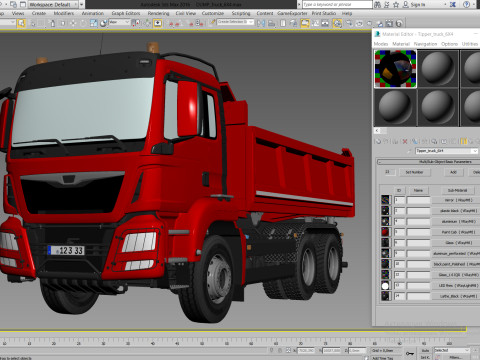The height and width of the screenshot is (360, 480).
Task: Open the Rendering menu
Action: (x=158, y=13)
